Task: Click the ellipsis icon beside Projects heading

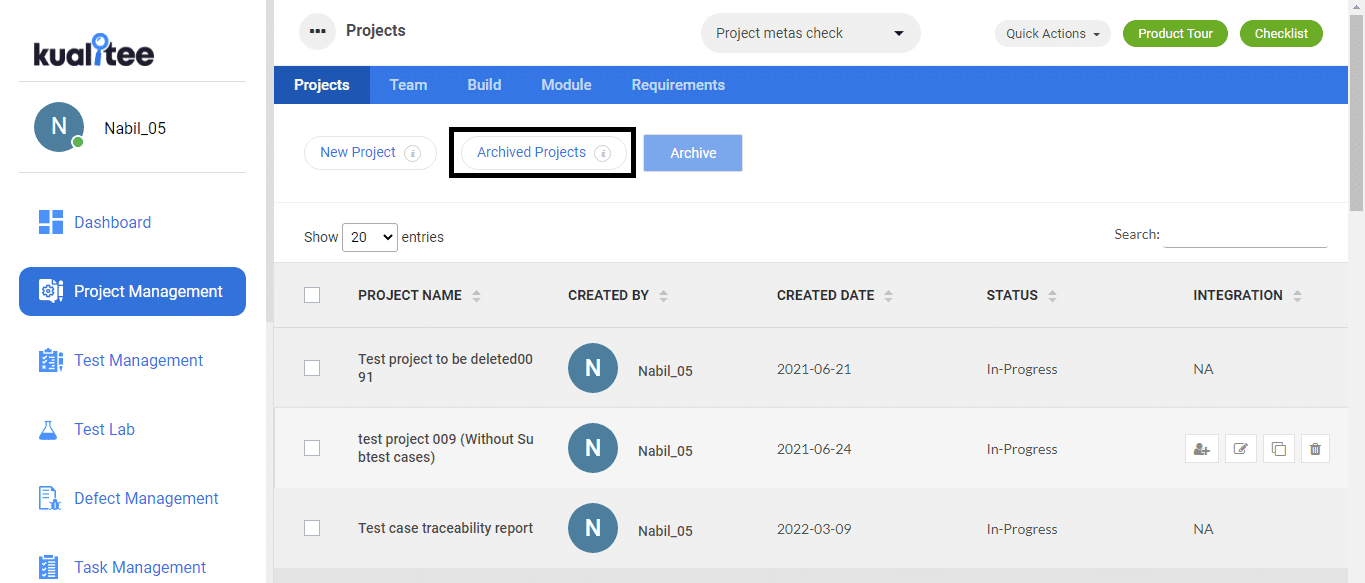Action: pos(317,31)
